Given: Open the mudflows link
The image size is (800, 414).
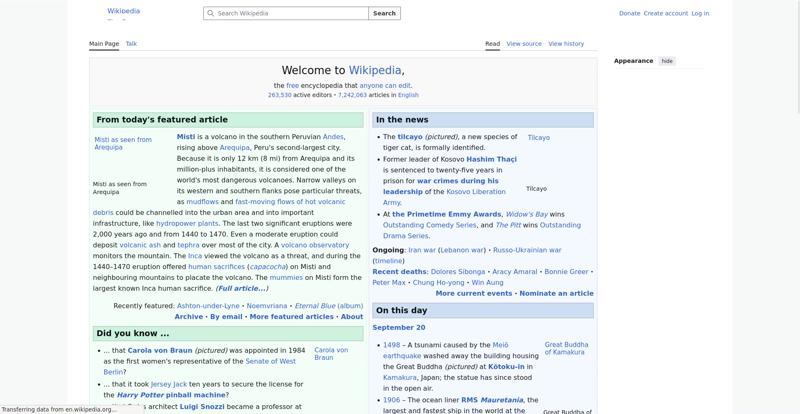Looking at the screenshot, I should coord(203,202).
